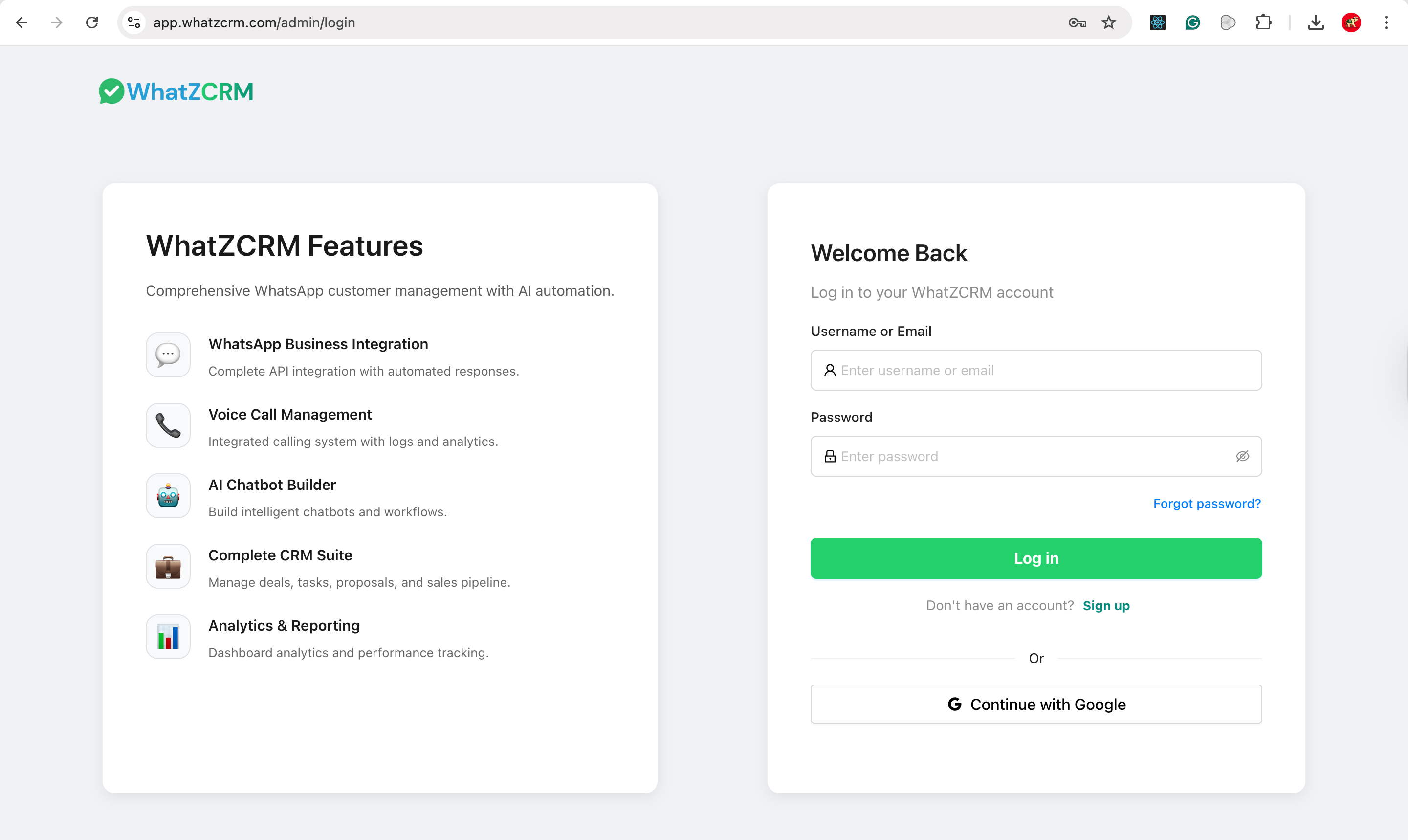Focus the username or email field

click(1035, 370)
